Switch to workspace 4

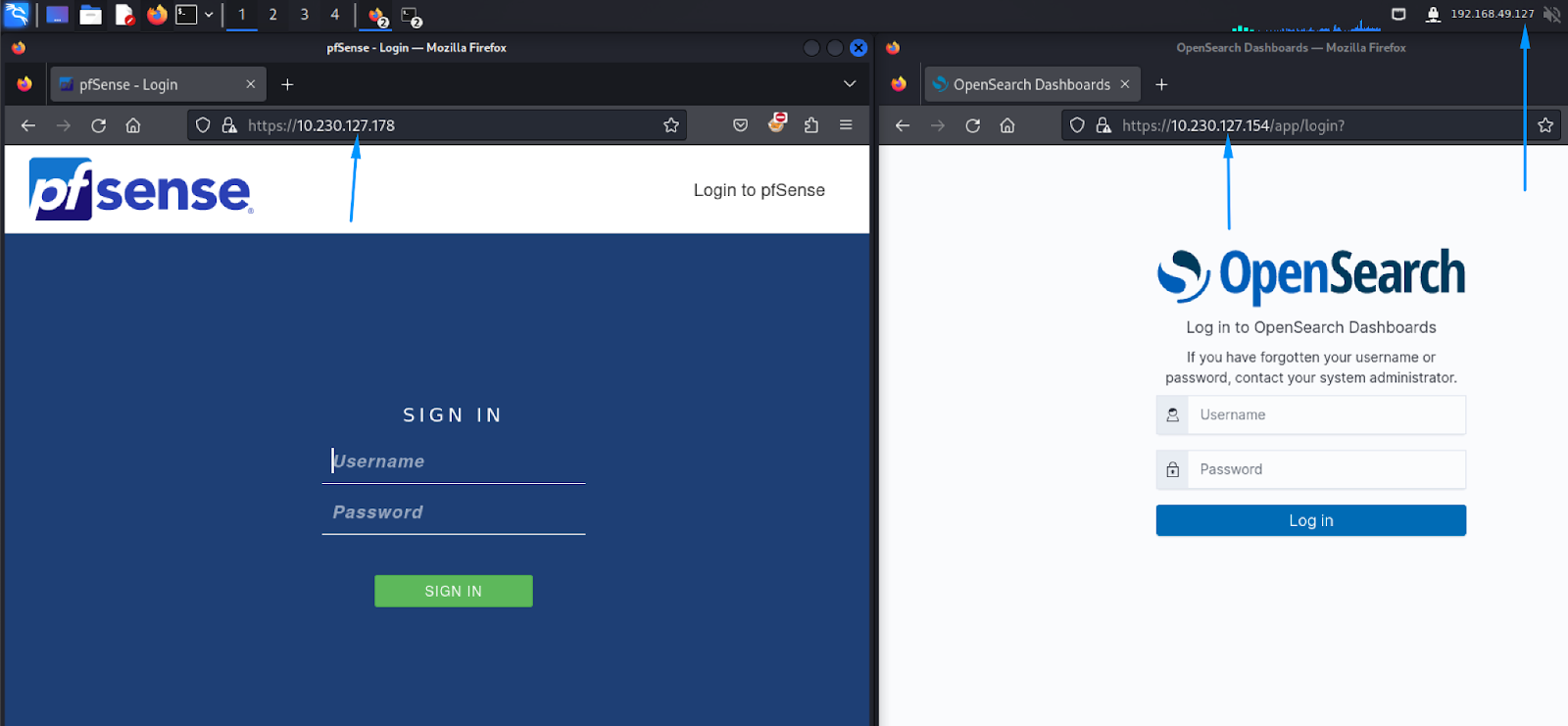coord(335,15)
